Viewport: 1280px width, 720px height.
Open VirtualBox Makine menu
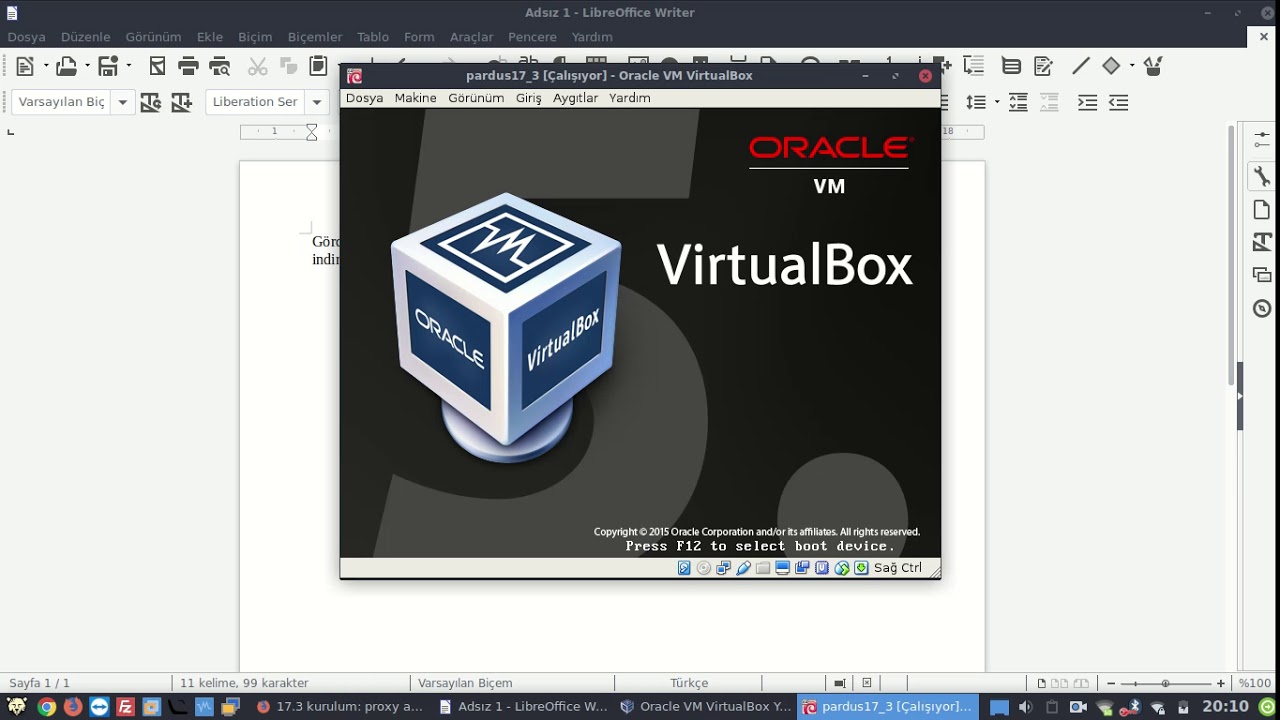pyautogui.click(x=415, y=98)
